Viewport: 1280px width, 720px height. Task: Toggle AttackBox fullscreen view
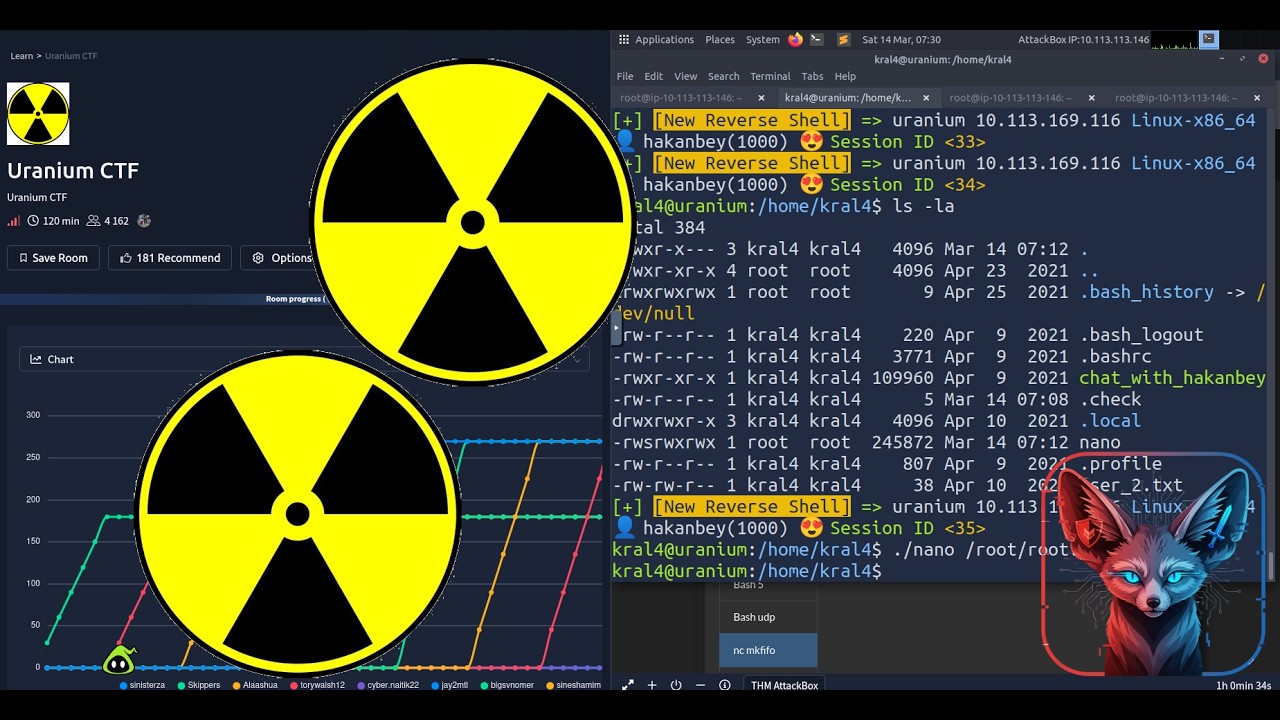click(x=627, y=685)
